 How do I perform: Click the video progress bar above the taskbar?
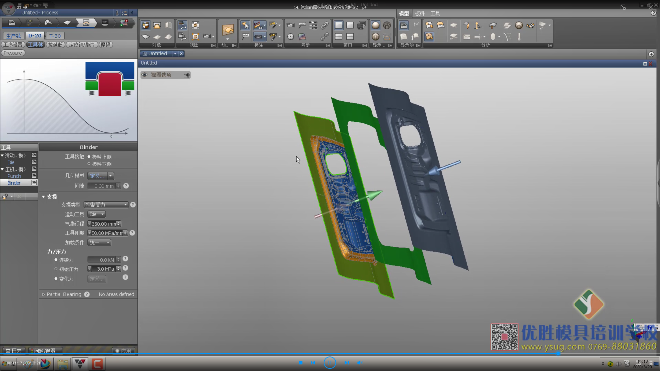point(330,354)
